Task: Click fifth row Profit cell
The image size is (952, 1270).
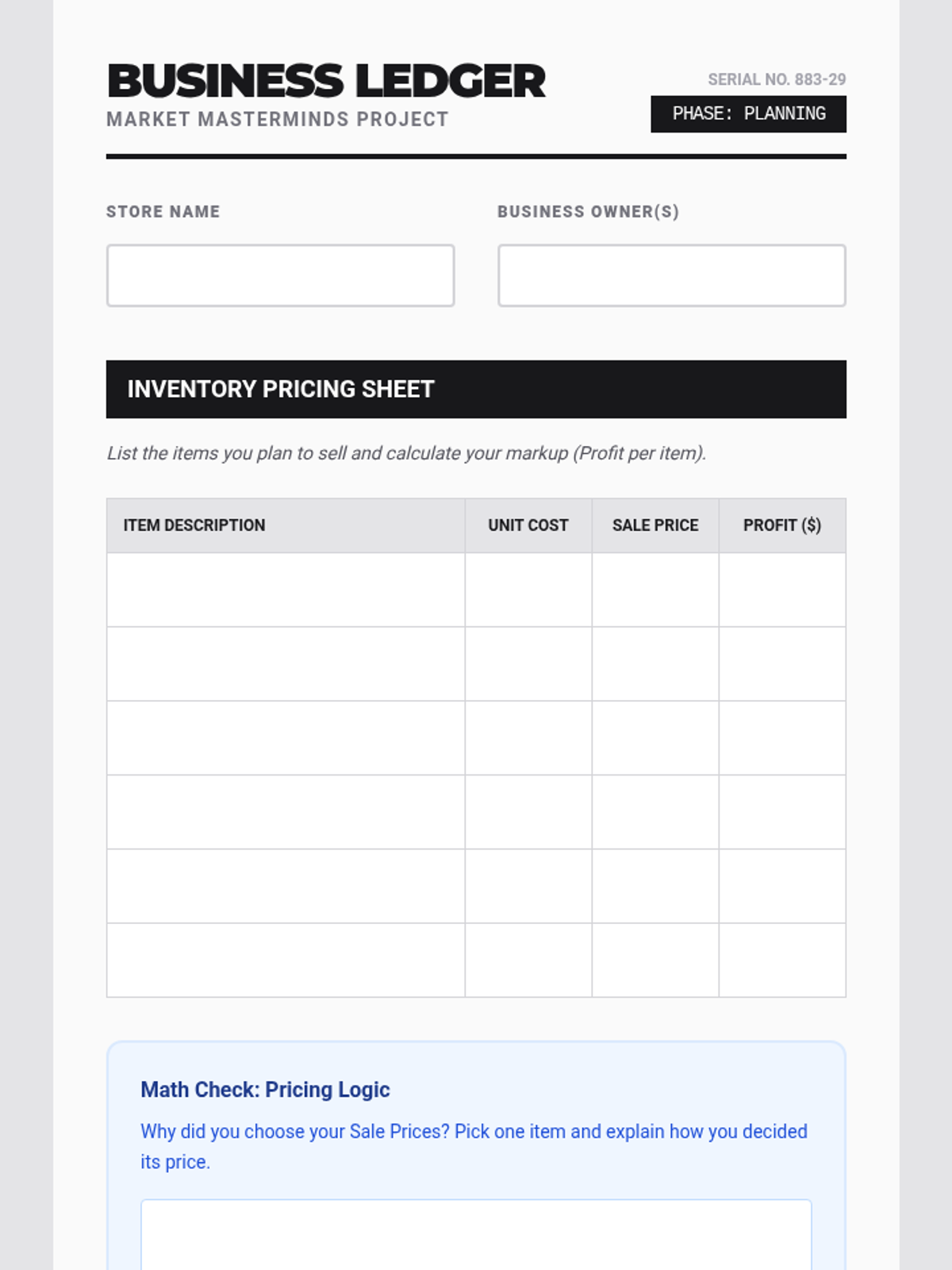Action: pyautogui.click(x=782, y=886)
